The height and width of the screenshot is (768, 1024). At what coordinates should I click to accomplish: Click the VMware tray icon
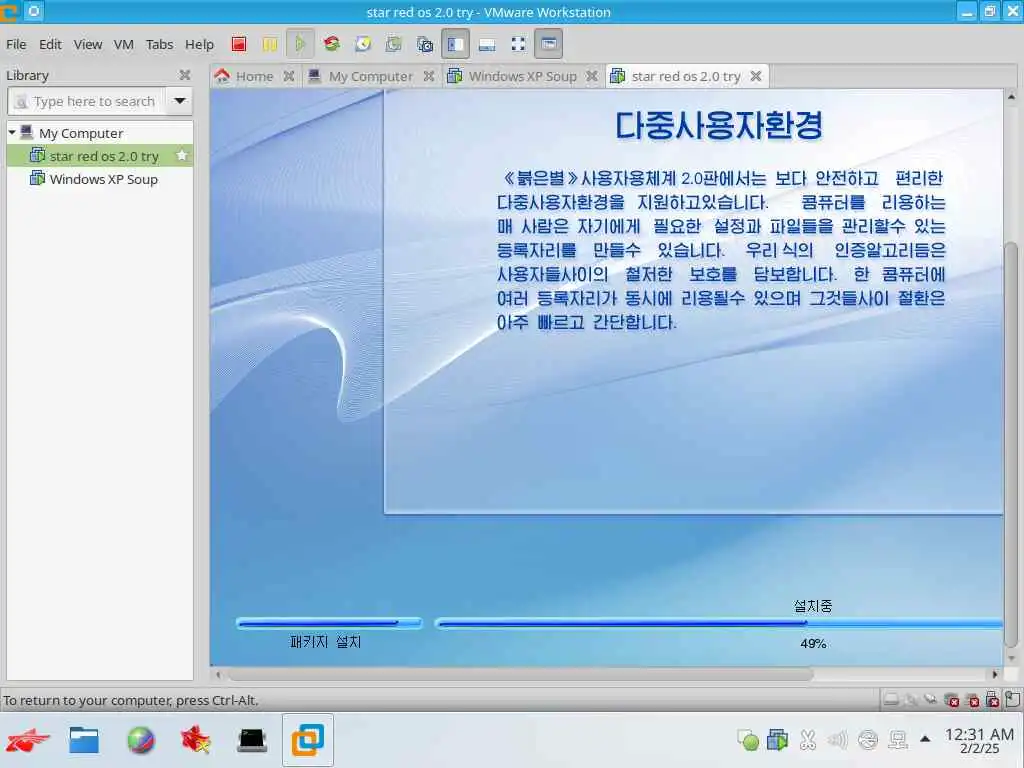[777, 740]
